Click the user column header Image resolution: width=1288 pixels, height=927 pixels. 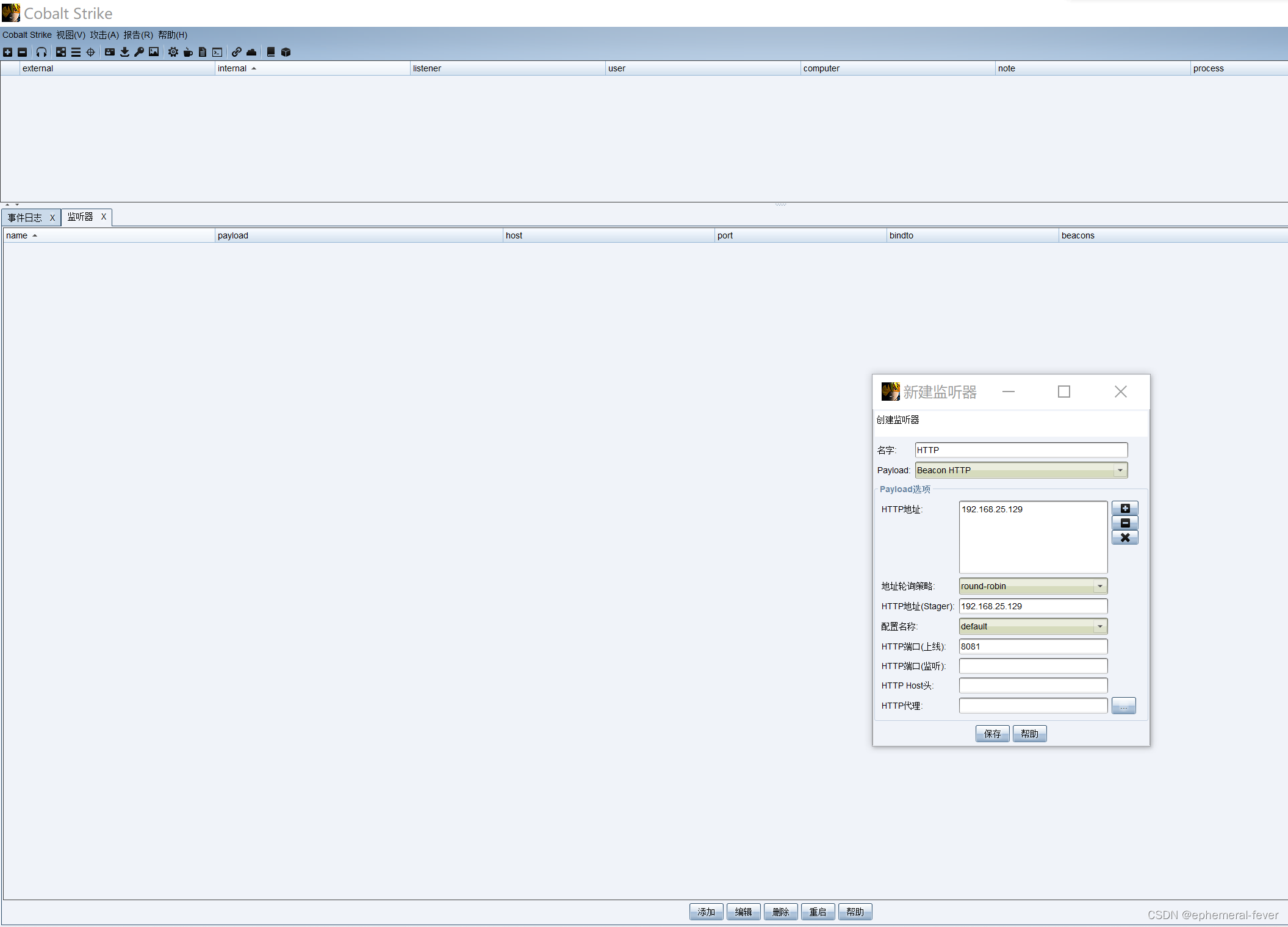[702, 68]
